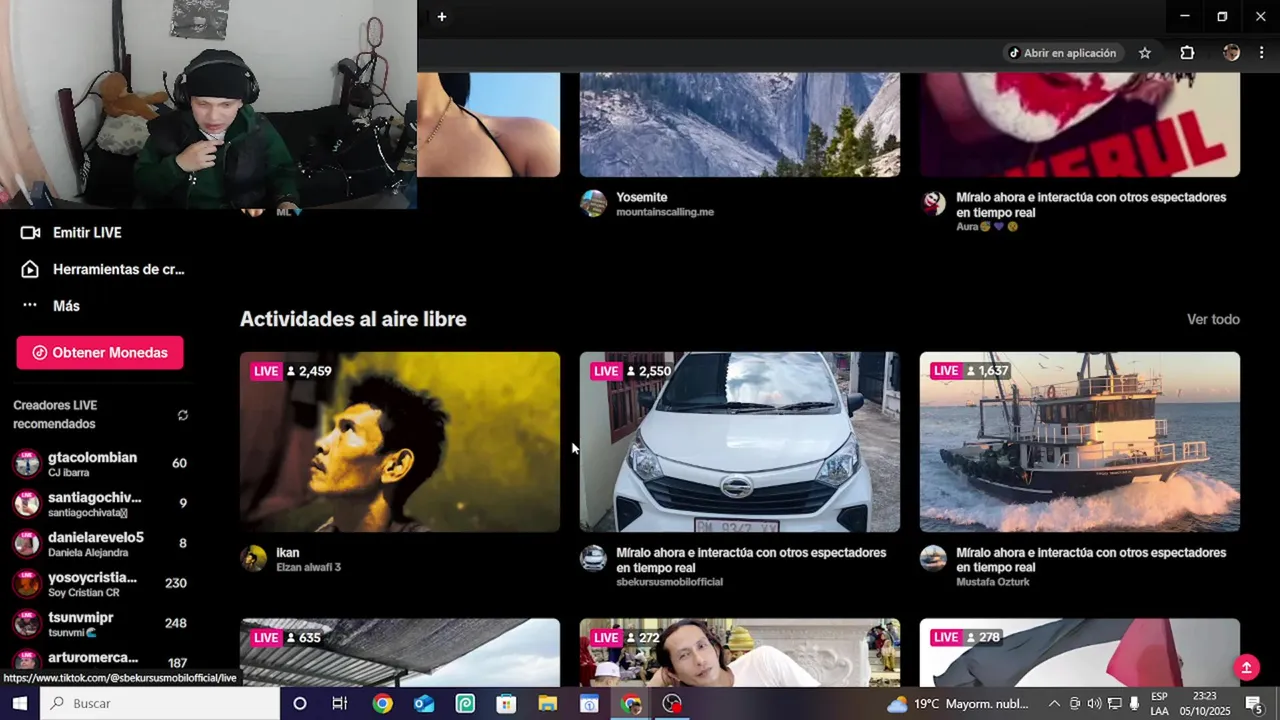This screenshot has width=1280, height=720.
Task: Open the notification center icon
Action: pos(1254,704)
